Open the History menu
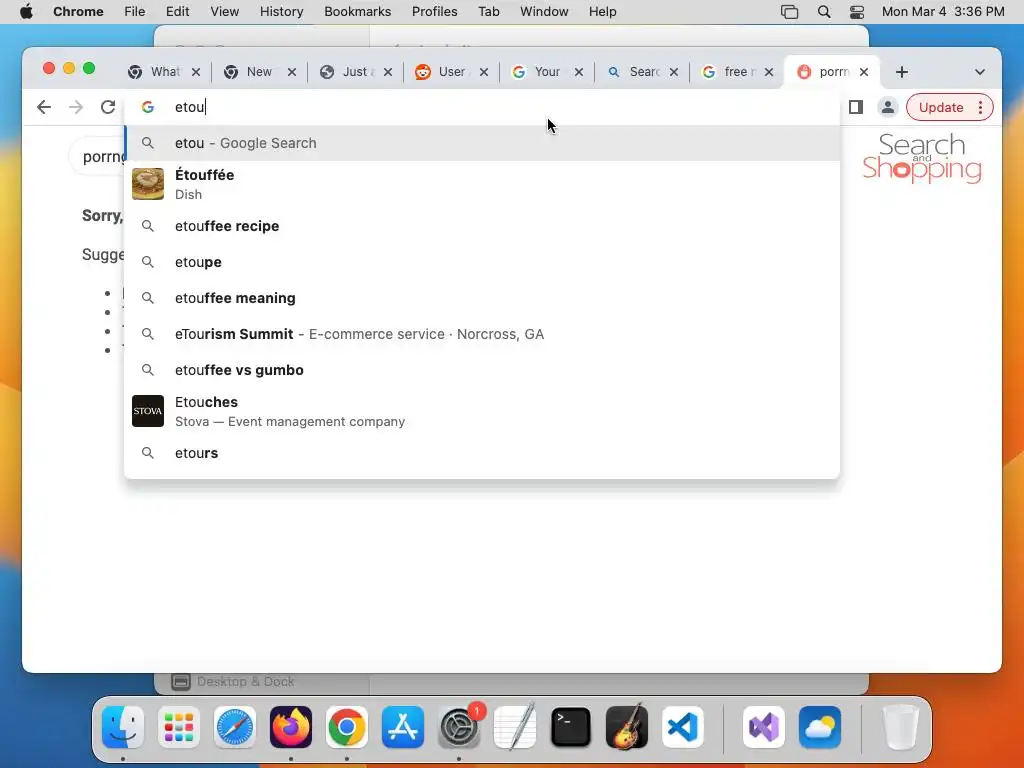This screenshot has height=768, width=1024. point(281,12)
